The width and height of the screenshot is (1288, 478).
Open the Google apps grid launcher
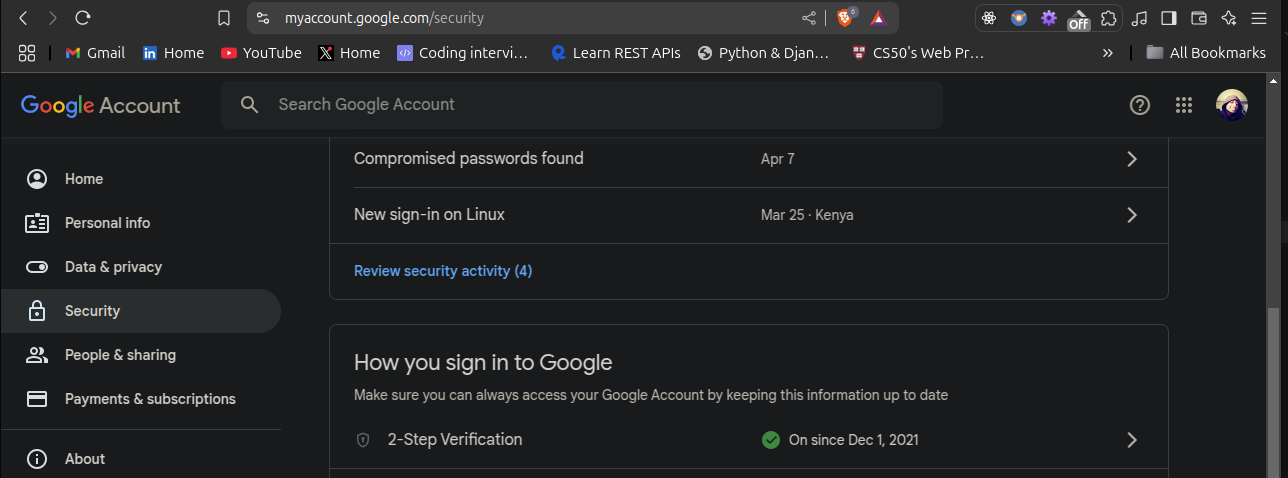coord(1184,105)
